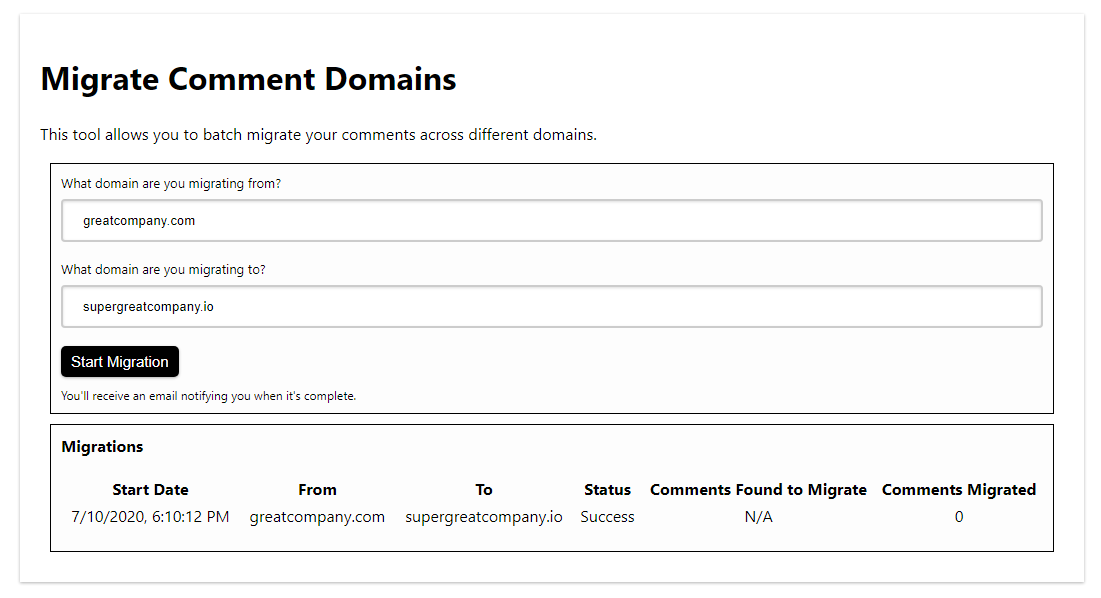Click the email notification note below the button
The image size is (1101, 598).
tap(208, 396)
